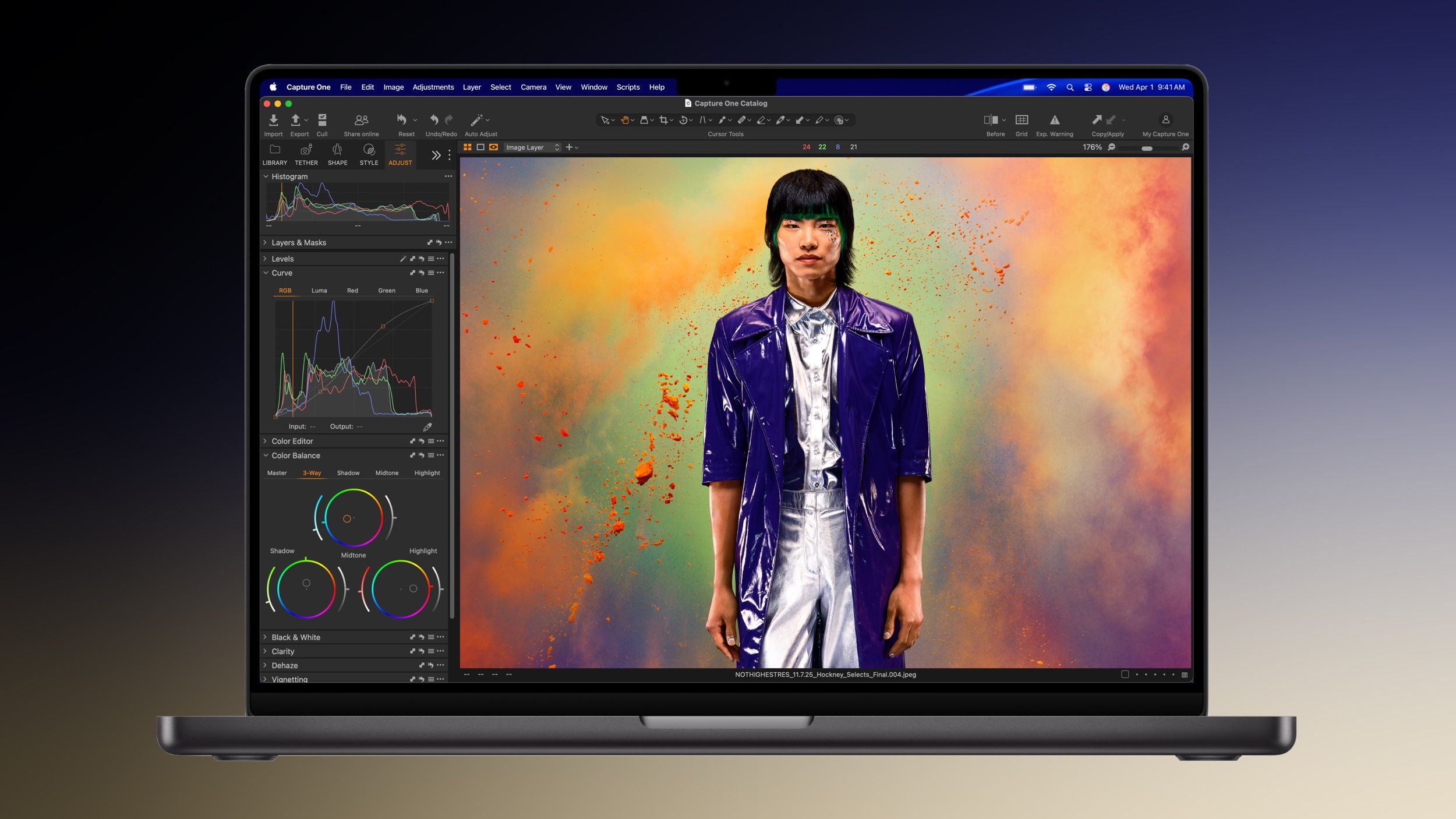1456x819 pixels.
Task: Click Share online icon
Action: (361, 120)
